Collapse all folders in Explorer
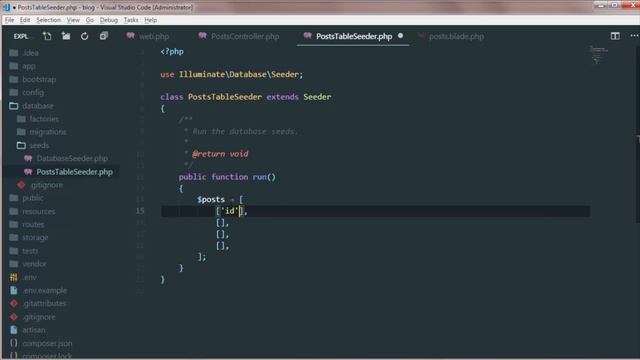The height and width of the screenshot is (360, 640). pos(104,36)
